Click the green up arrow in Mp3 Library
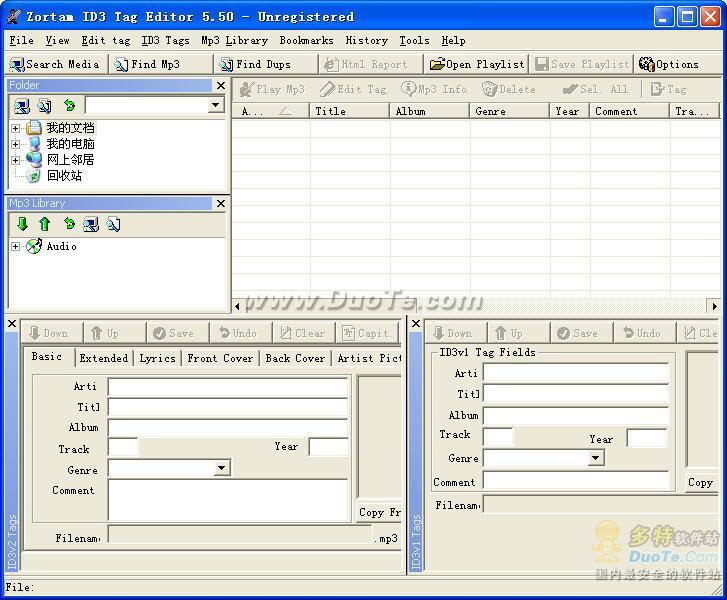Screen dimensions: 727x600 pos(45,224)
